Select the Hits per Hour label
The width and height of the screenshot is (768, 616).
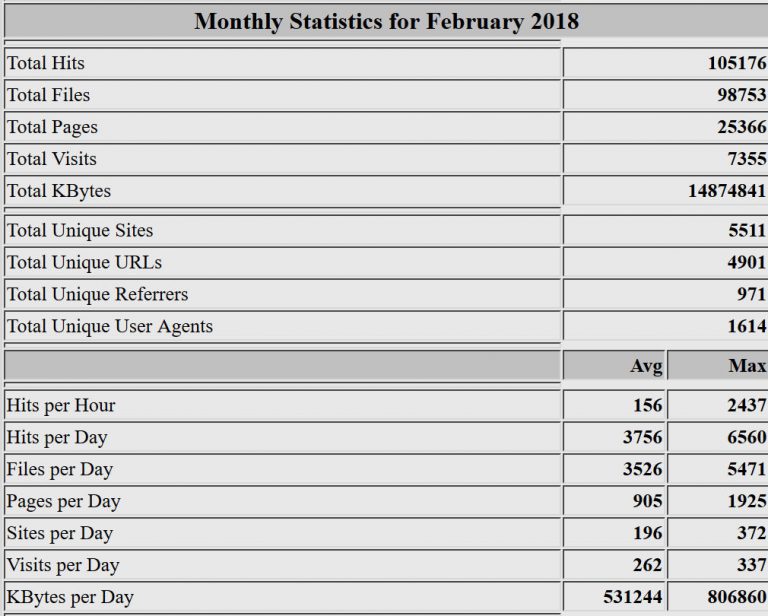[61, 406]
